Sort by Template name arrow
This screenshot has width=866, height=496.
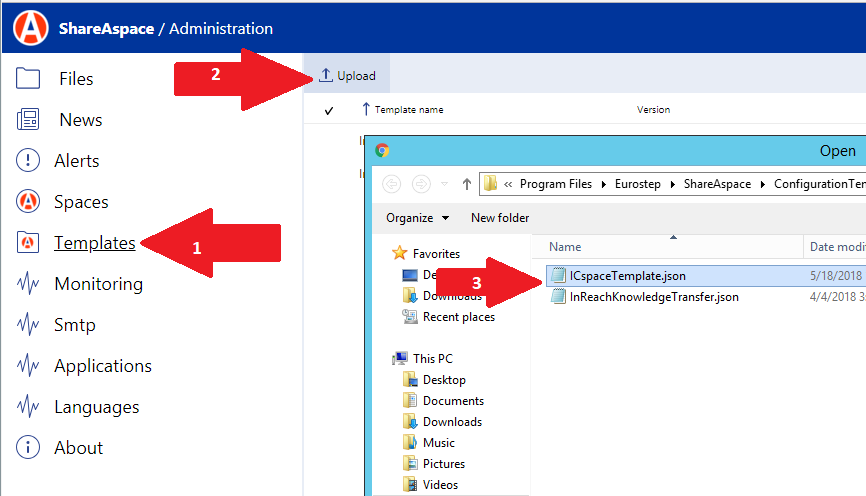click(x=366, y=109)
